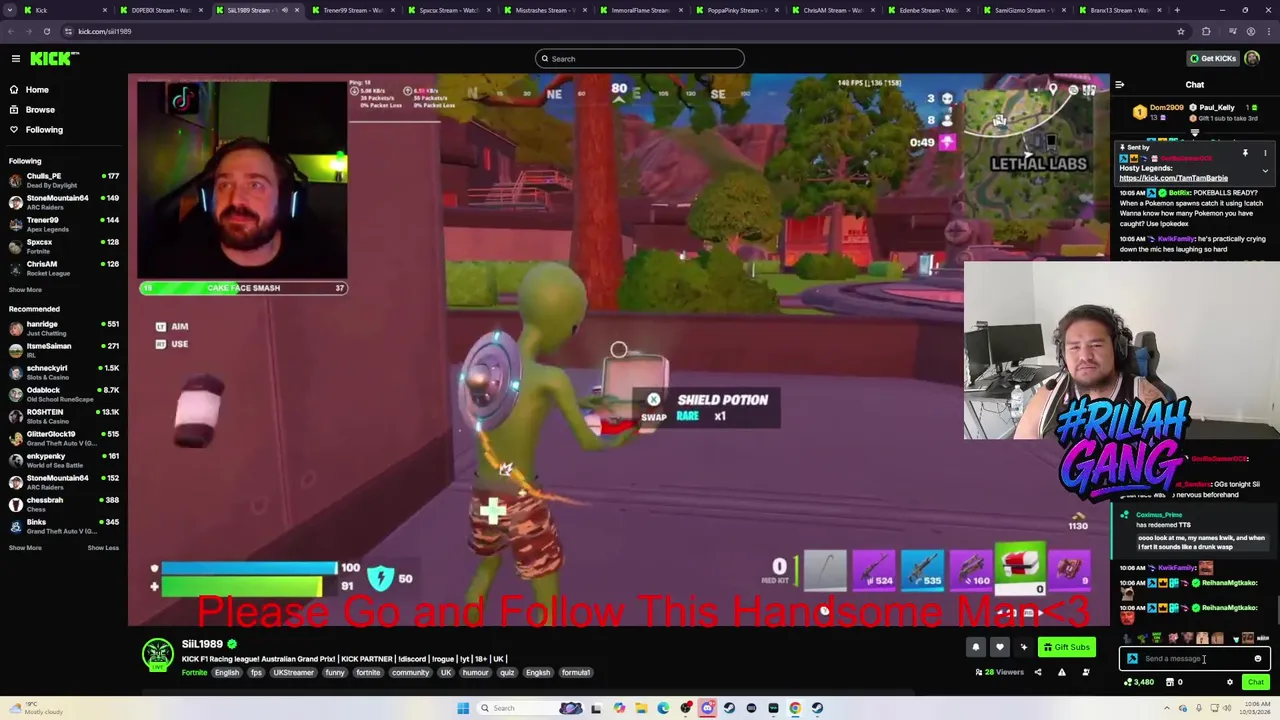
Task: Click the 3,480 channel points balance
Action: pos(1139,682)
